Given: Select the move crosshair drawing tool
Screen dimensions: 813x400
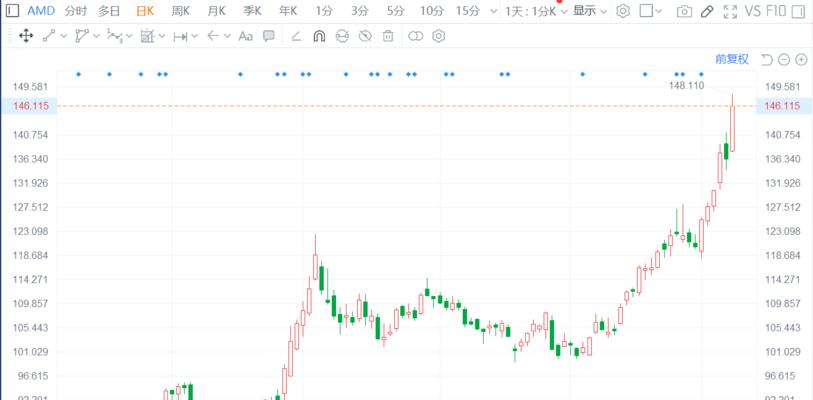Looking at the screenshot, I should (25, 36).
